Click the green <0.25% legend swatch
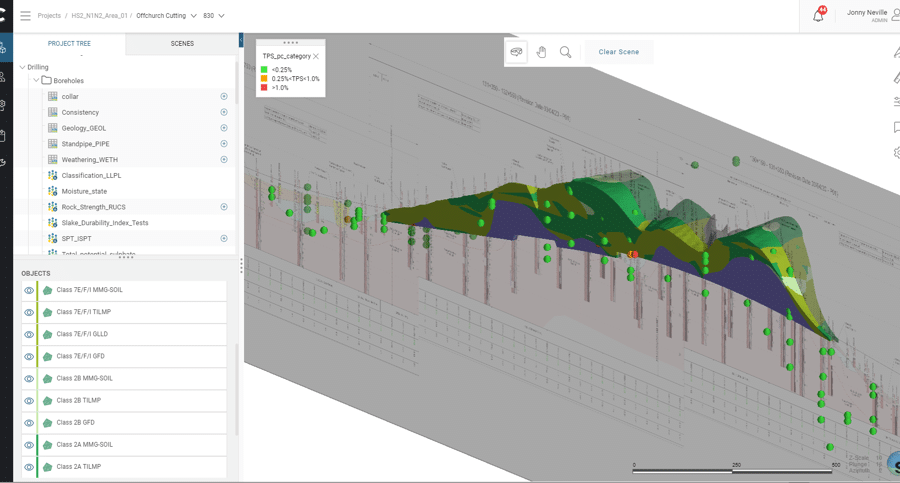The image size is (900, 483). (x=265, y=70)
